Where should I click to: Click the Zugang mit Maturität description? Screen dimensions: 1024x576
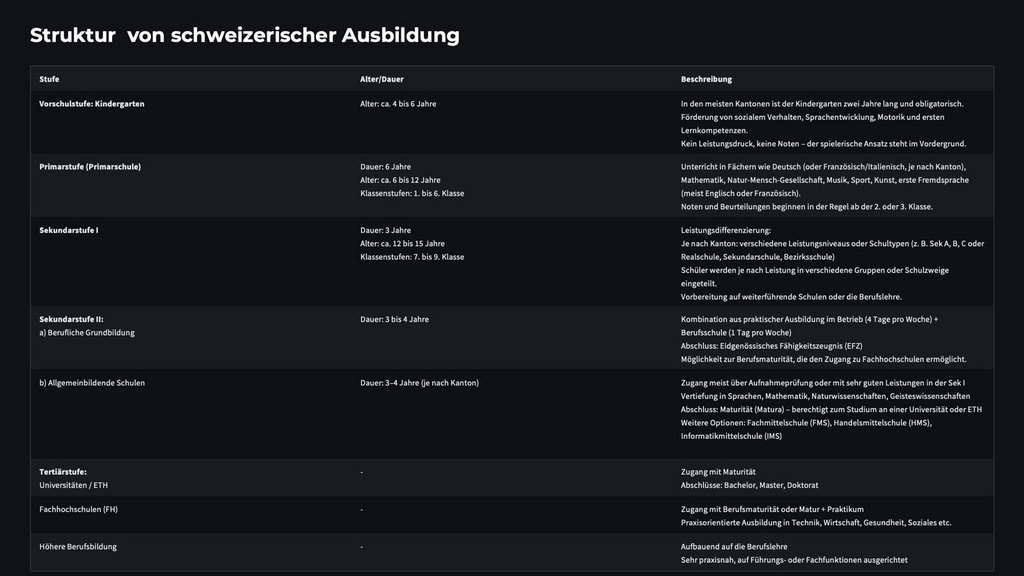coord(718,472)
